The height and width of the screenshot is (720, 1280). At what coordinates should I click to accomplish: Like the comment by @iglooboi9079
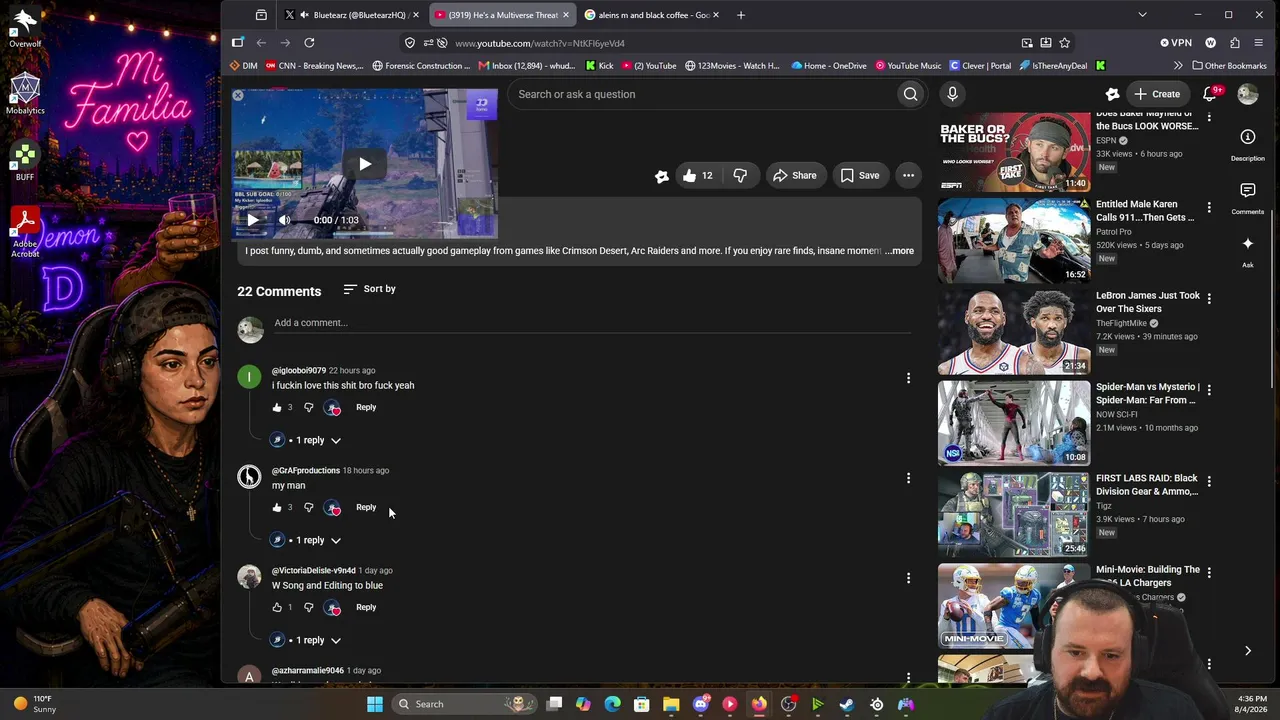click(x=277, y=407)
